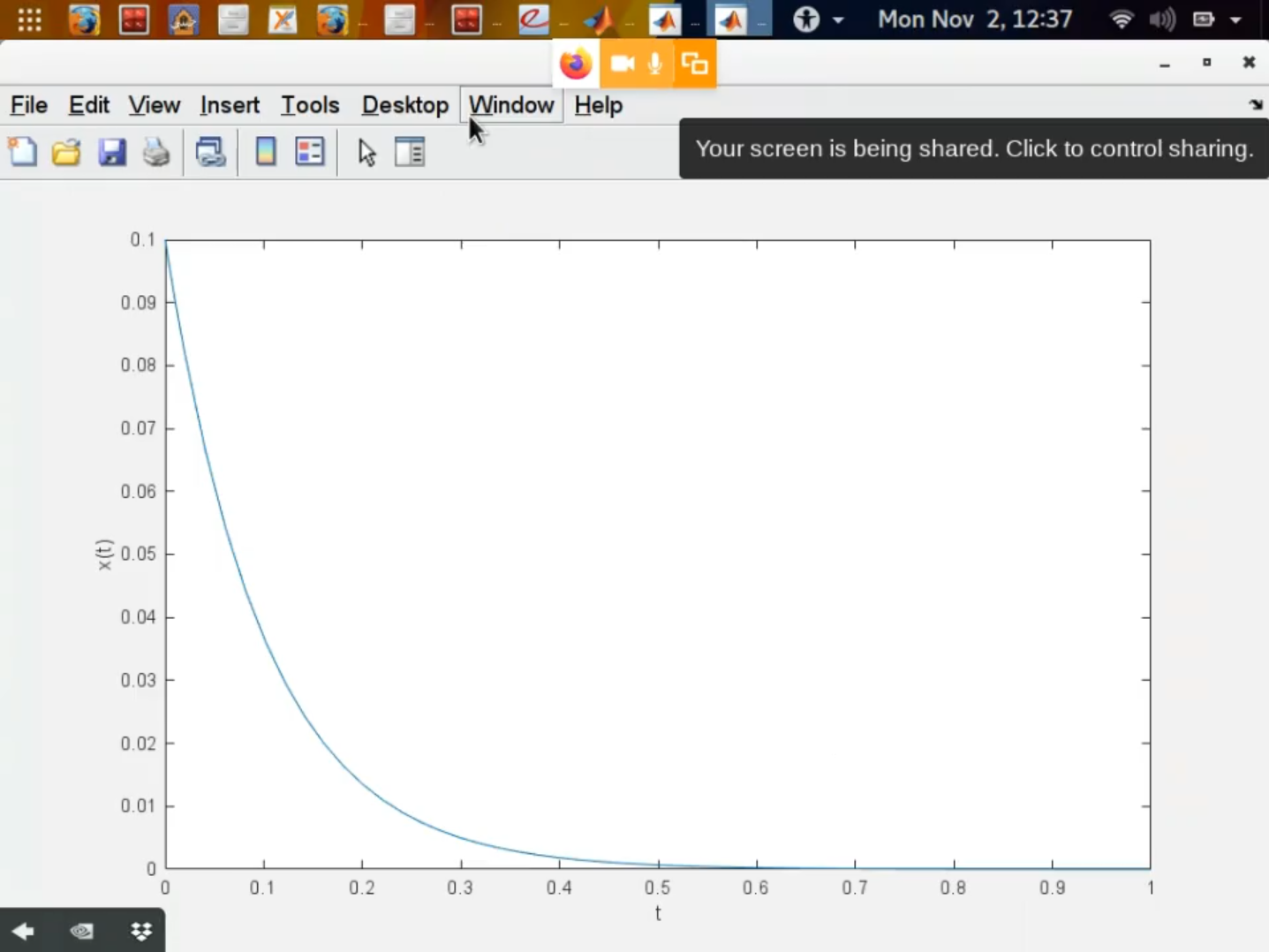
Task: Open the Tools menu
Action: (x=310, y=105)
